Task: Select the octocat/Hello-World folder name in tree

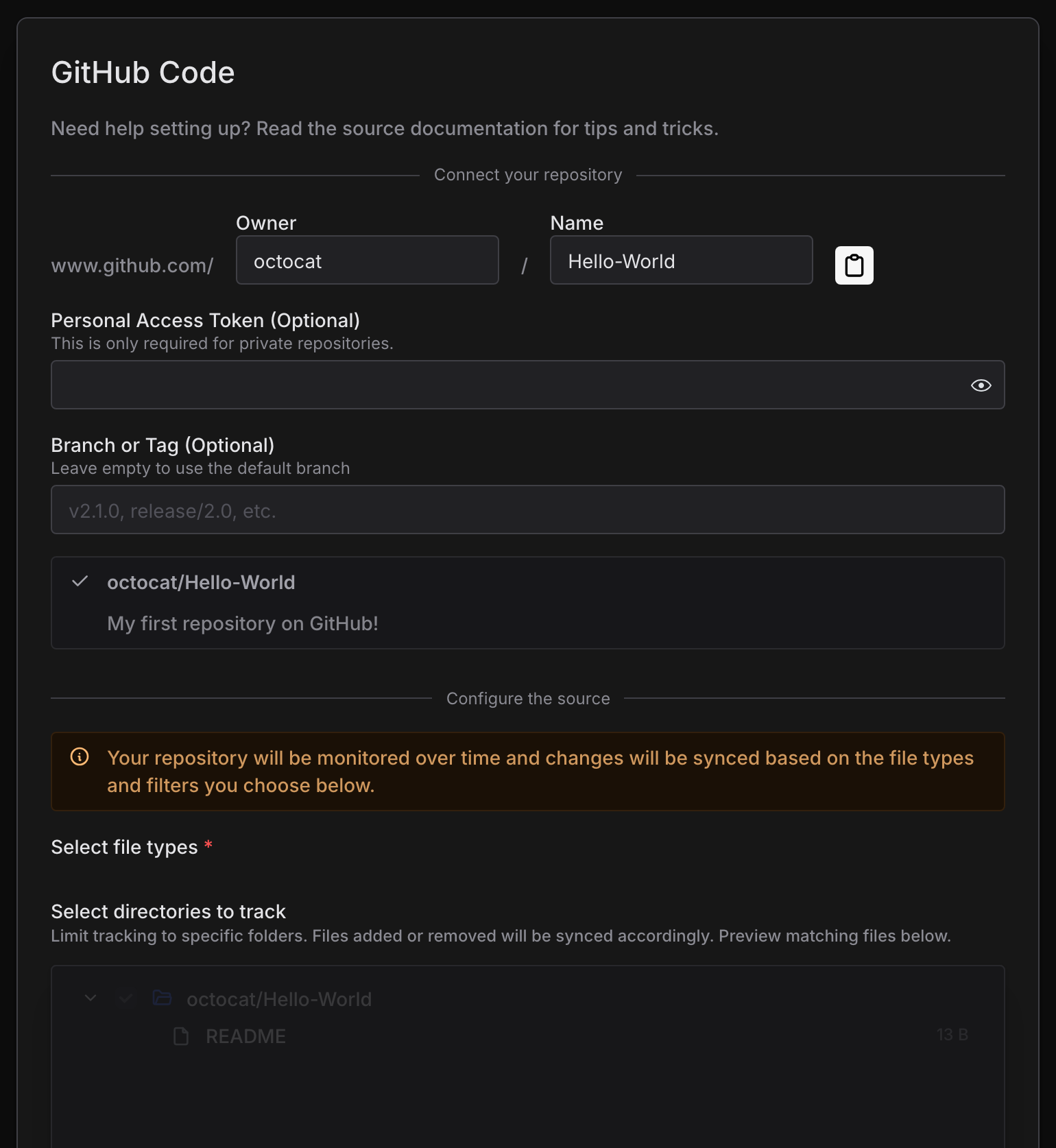Action: click(x=279, y=999)
